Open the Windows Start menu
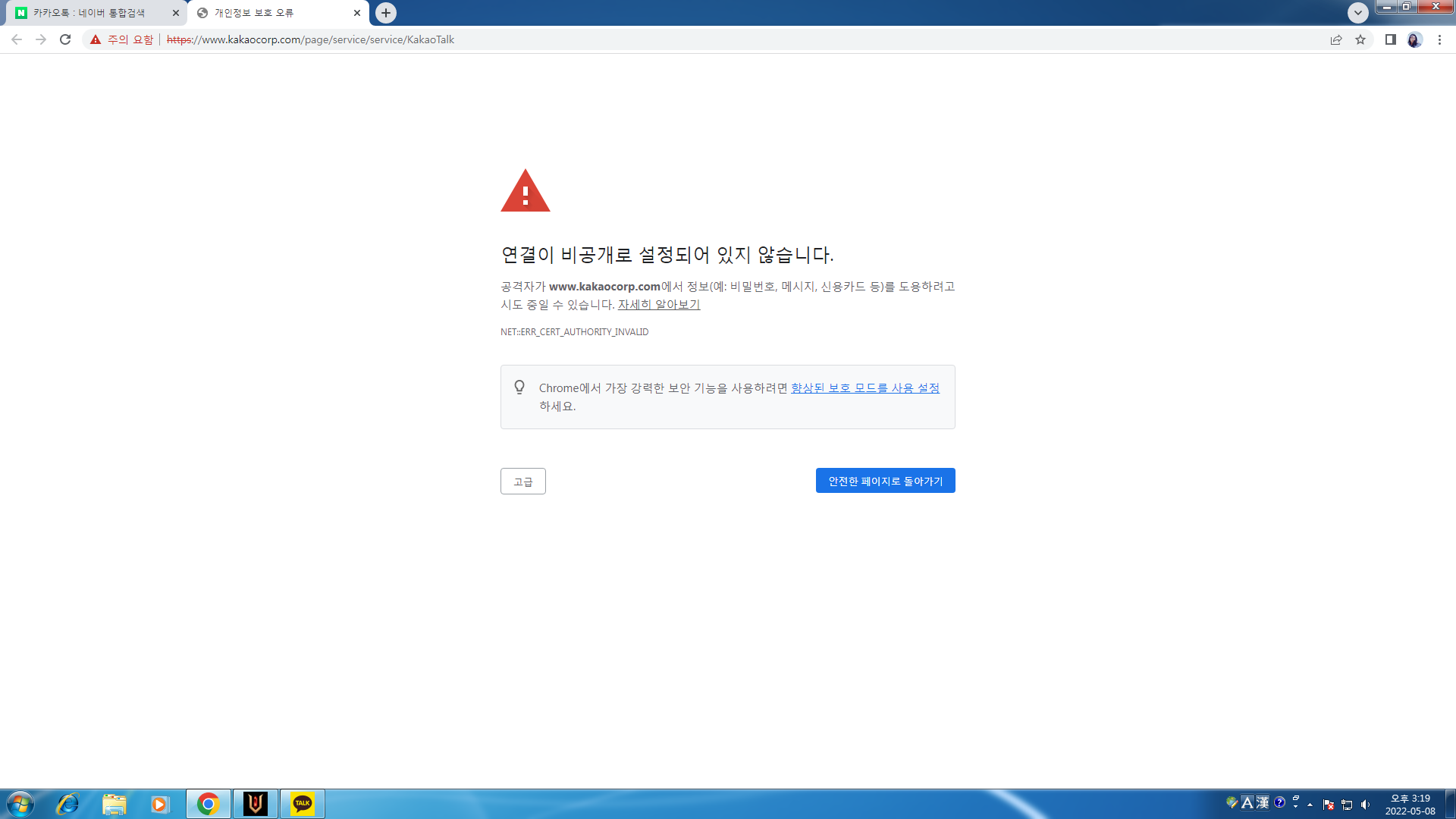The height and width of the screenshot is (819, 1456). click(20, 804)
